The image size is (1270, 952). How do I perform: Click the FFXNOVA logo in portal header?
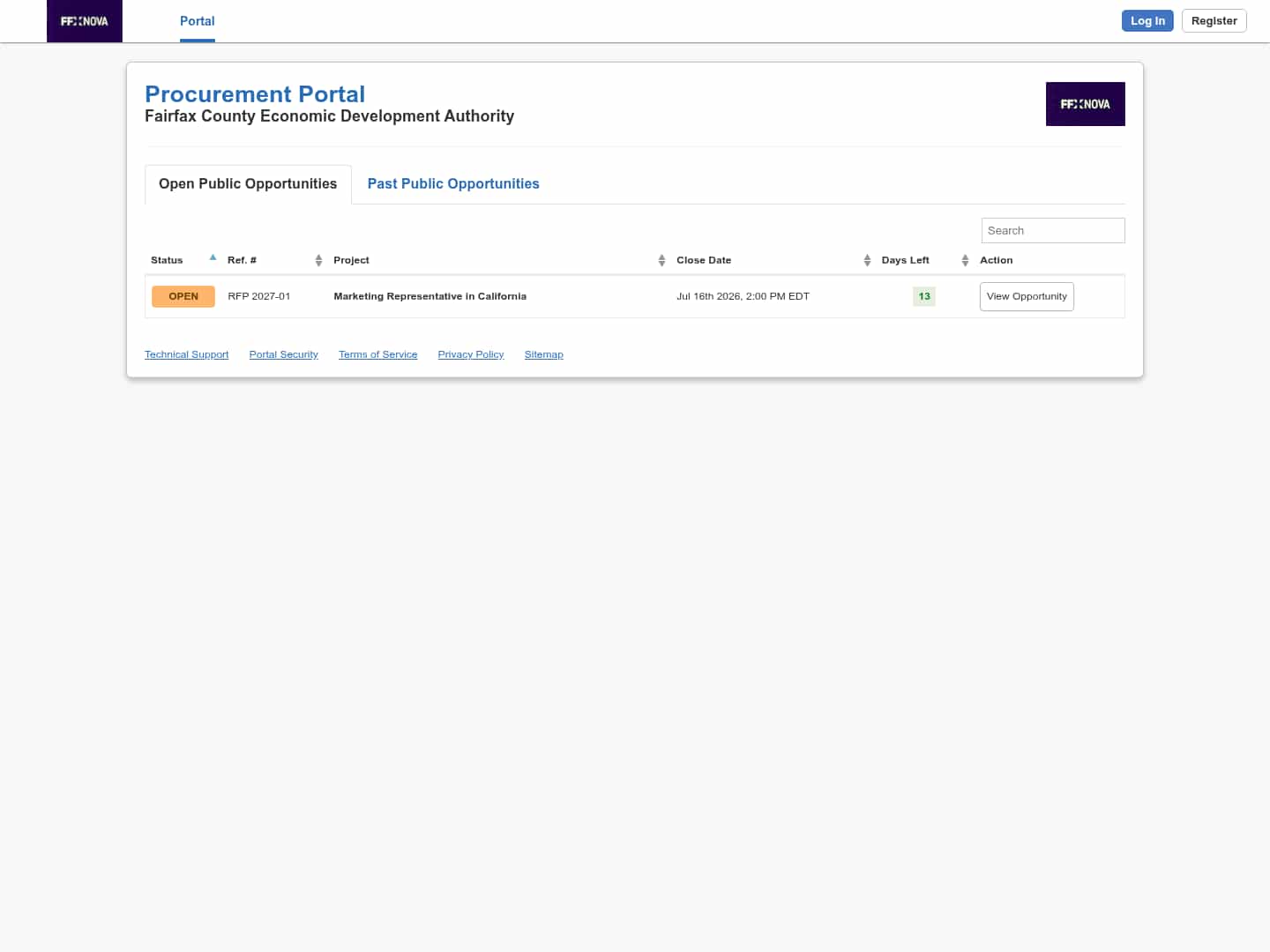click(x=1085, y=104)
